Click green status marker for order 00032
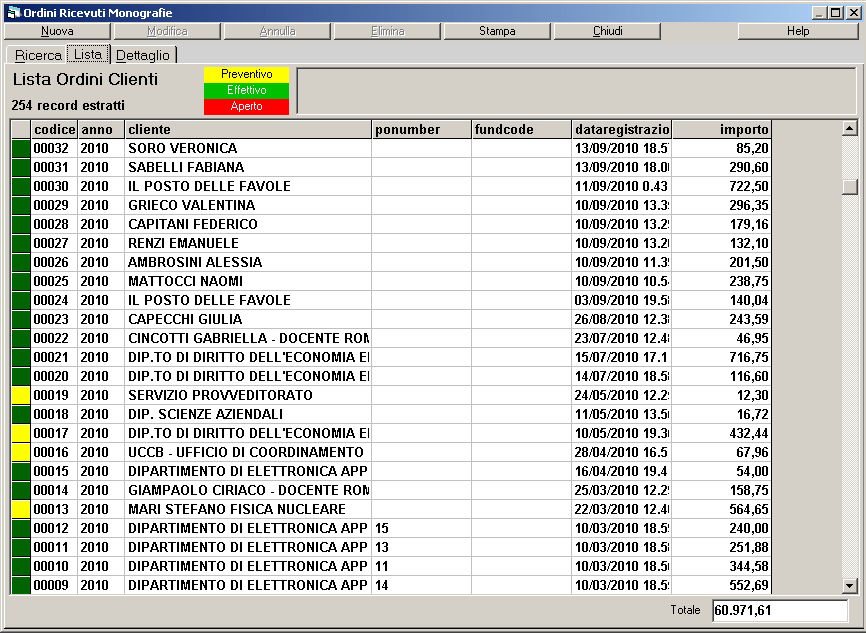Screen dimensions: 866x633 click(20, 148)
